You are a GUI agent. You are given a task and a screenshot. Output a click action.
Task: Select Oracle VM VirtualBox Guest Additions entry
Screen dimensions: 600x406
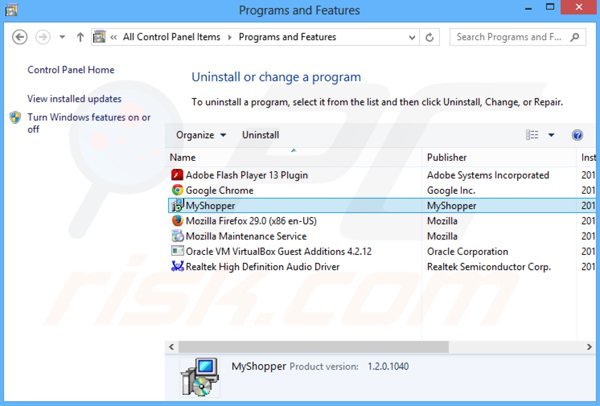279,251
